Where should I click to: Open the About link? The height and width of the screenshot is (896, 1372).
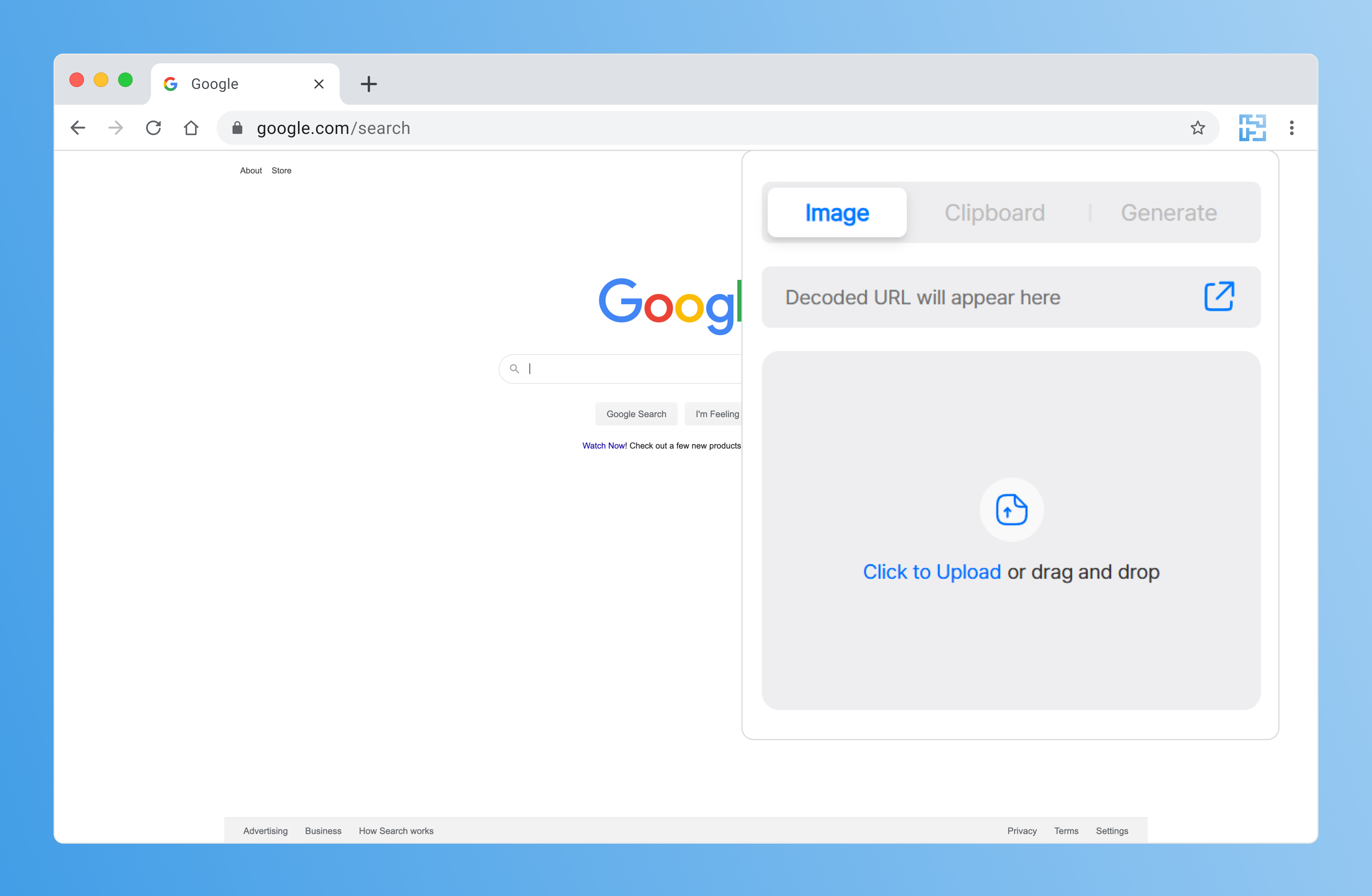click(251, 171)
